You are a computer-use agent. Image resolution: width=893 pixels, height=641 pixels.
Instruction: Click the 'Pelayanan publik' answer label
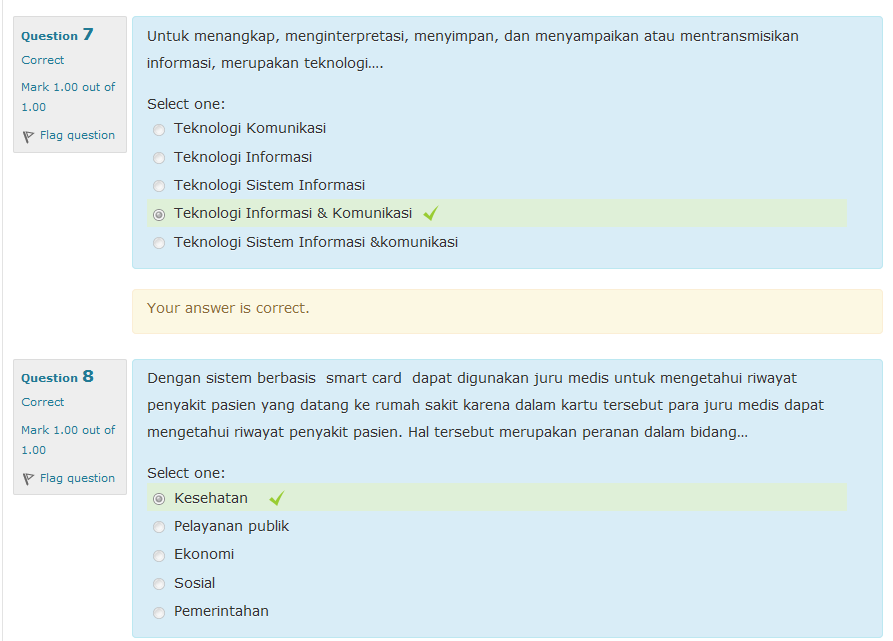point(231,527)
